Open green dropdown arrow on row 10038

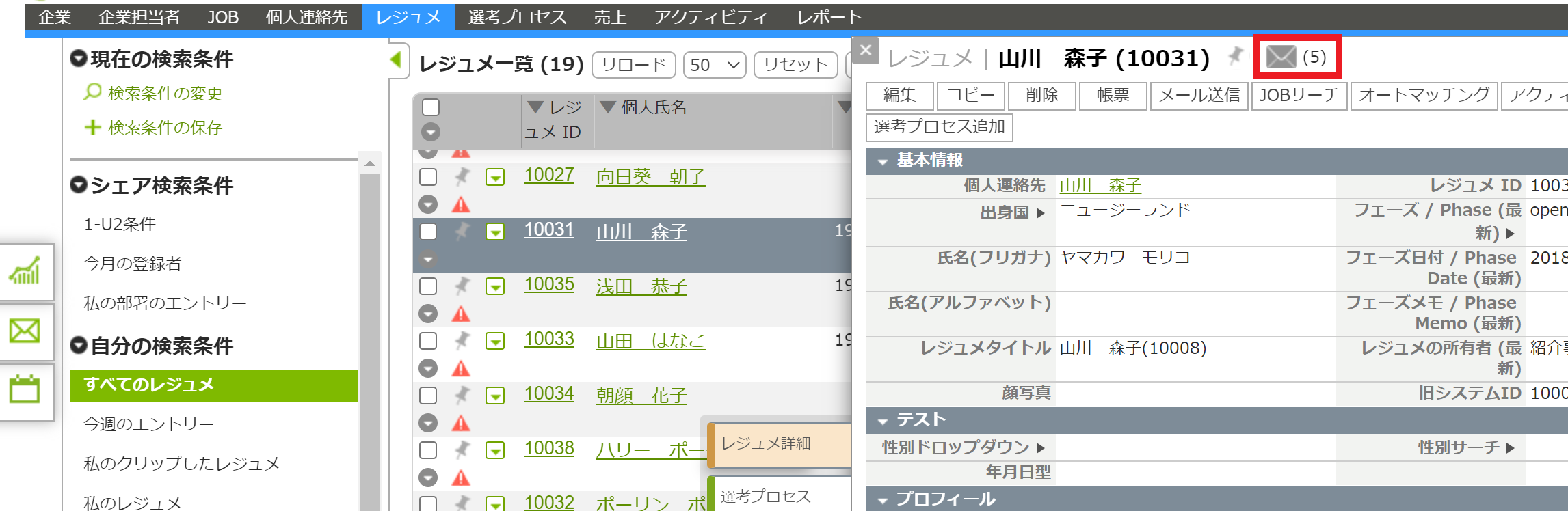click(x=495, y=450)
